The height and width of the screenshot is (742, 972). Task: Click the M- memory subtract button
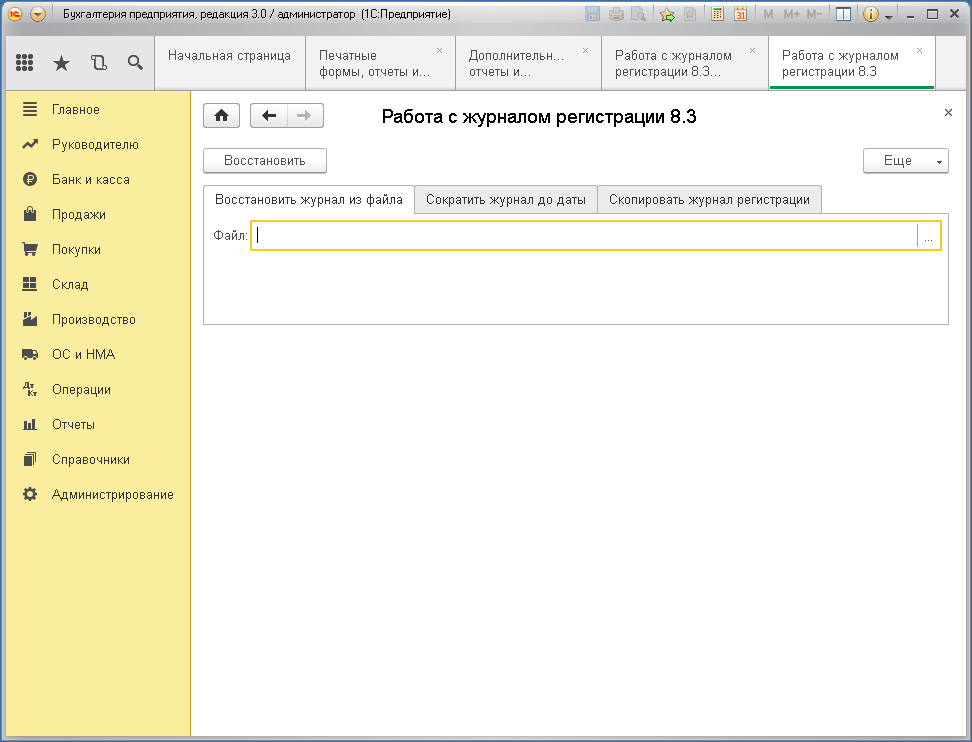(x=814, y=14)
